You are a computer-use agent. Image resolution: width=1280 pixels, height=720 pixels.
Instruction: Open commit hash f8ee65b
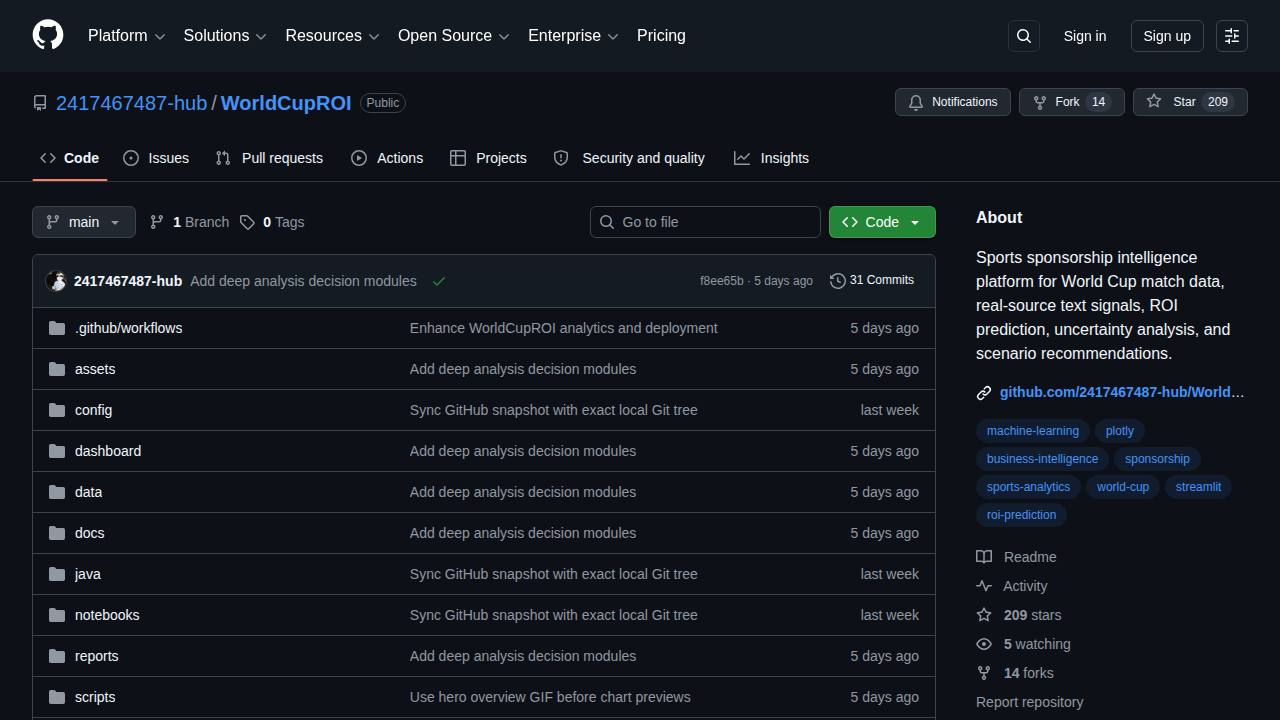(722, 281)
